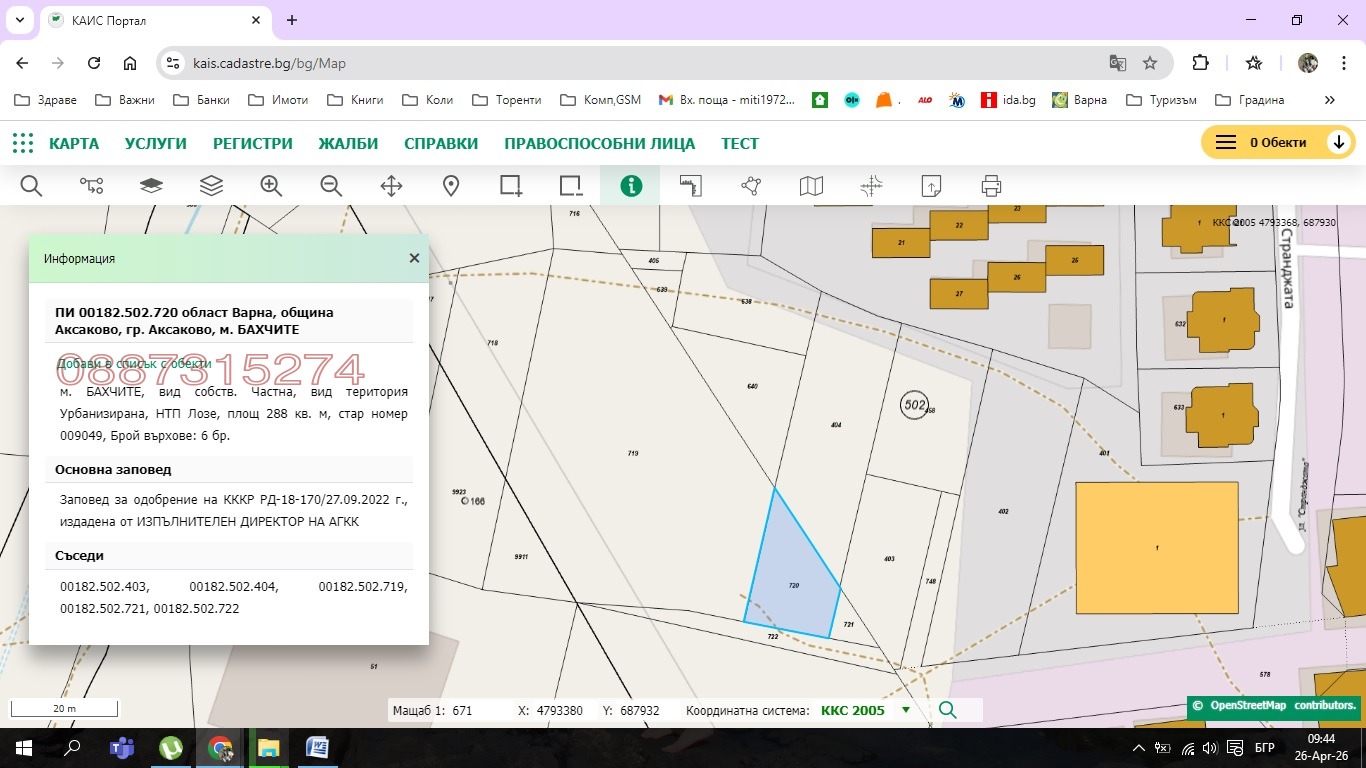1366x768 pixels.
Task: Click the search magnifier tool in map toolbar
Action: point(31,186)
